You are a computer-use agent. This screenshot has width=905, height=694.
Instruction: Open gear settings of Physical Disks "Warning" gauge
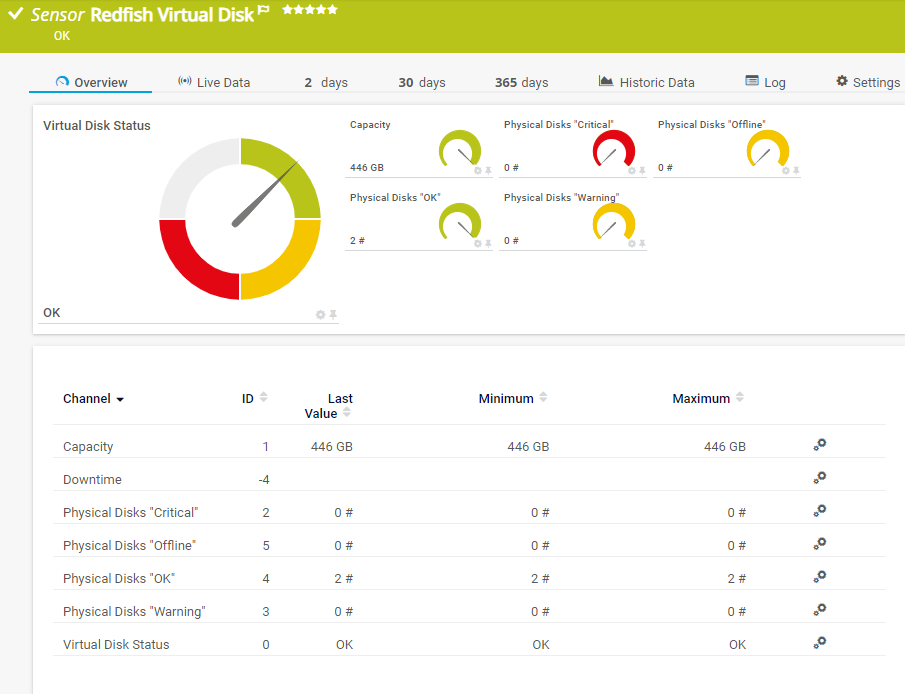pyautogui.click(x=631, y=244)
